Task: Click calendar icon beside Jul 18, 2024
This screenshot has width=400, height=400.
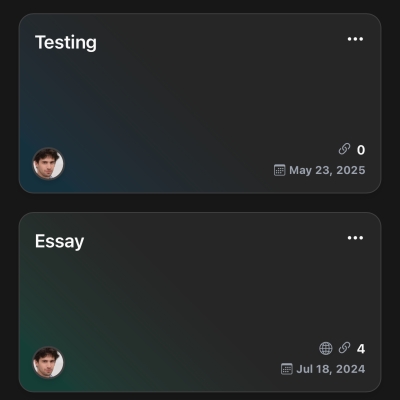Action: [x=287, y=369]
